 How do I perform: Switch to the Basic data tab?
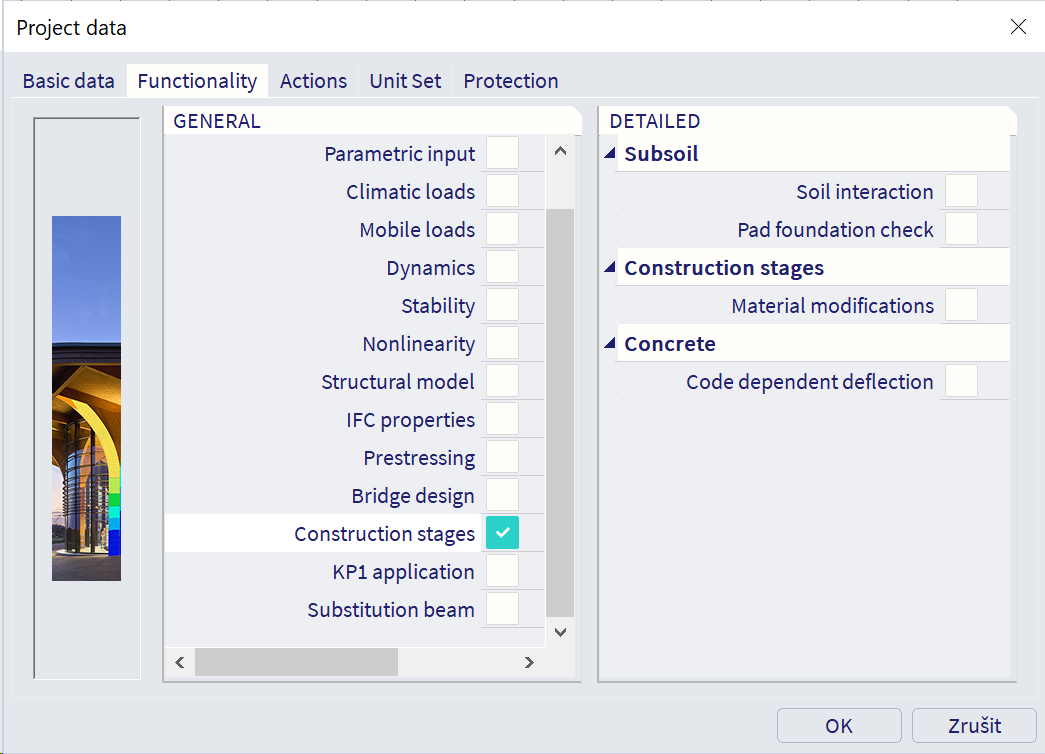point(68,81)
